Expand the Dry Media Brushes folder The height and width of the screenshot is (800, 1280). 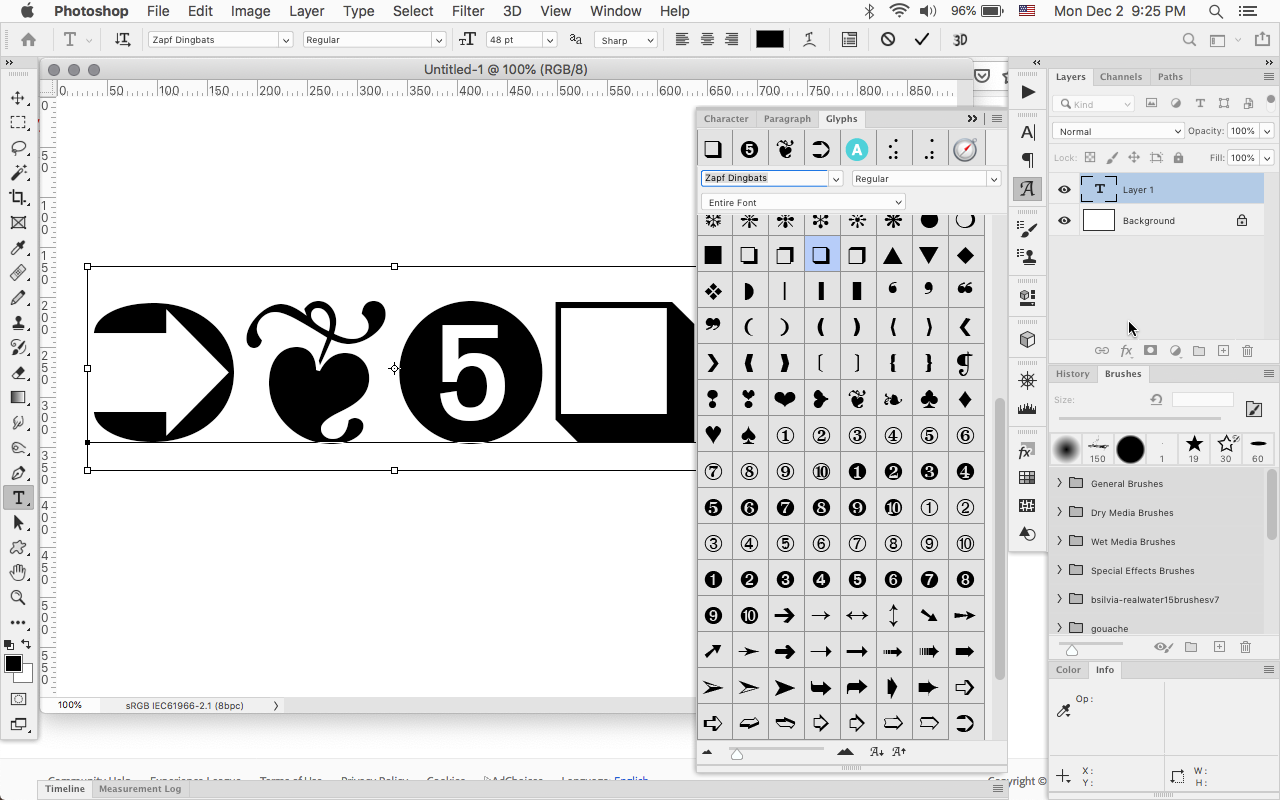click(x=1060, y=512)
